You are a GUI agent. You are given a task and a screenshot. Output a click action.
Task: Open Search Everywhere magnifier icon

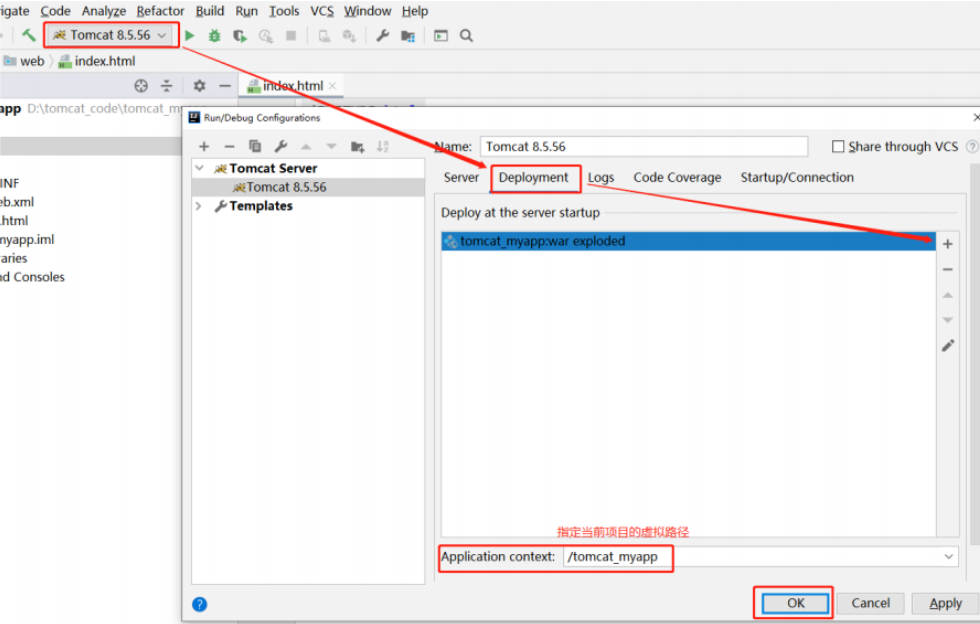(x=466, y=36)
